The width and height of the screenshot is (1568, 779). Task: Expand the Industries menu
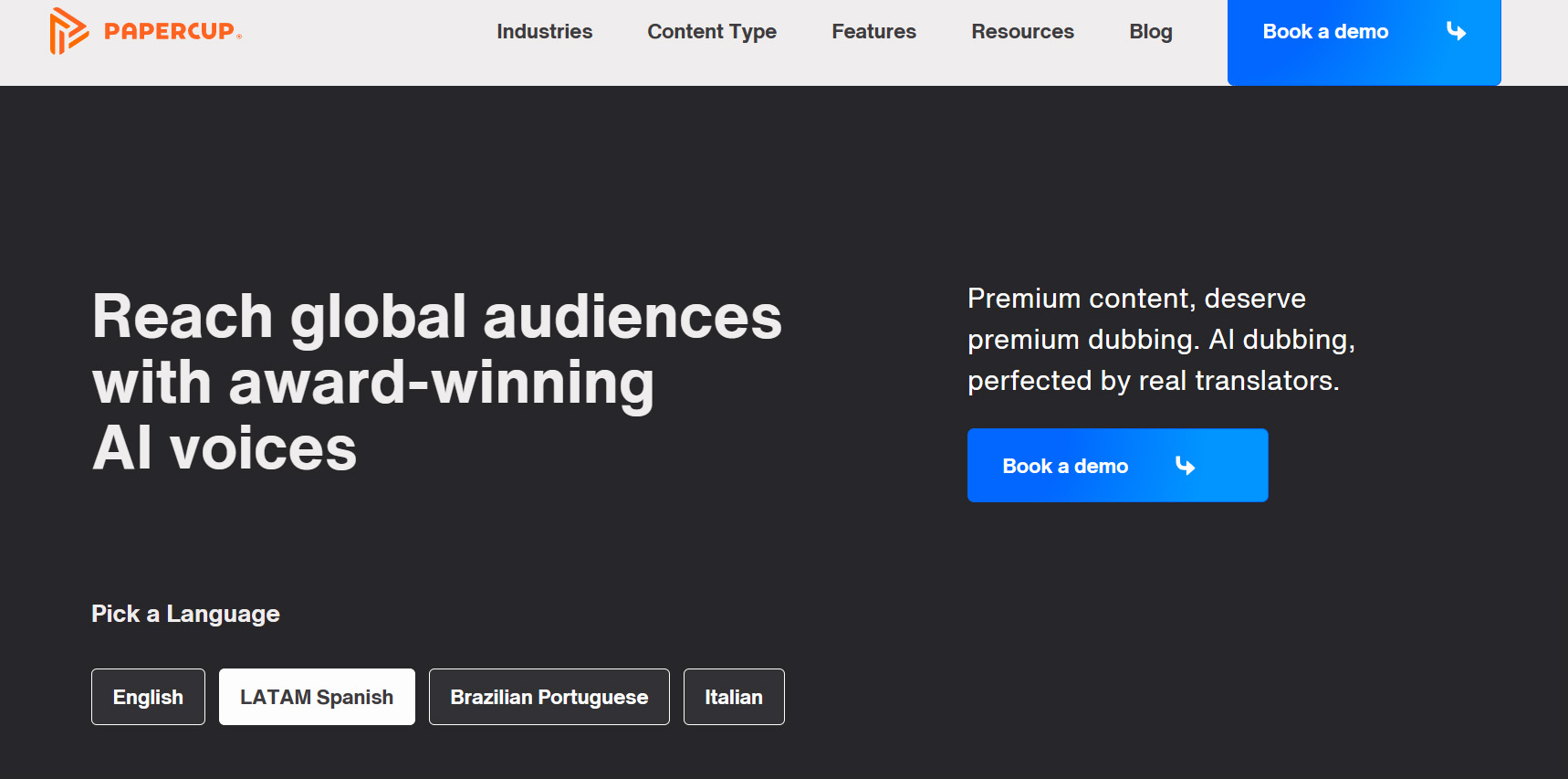coord(544,32)
